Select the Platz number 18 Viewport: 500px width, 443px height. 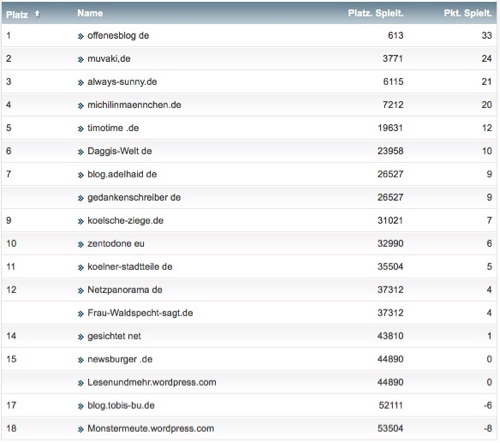pos(11,428)
